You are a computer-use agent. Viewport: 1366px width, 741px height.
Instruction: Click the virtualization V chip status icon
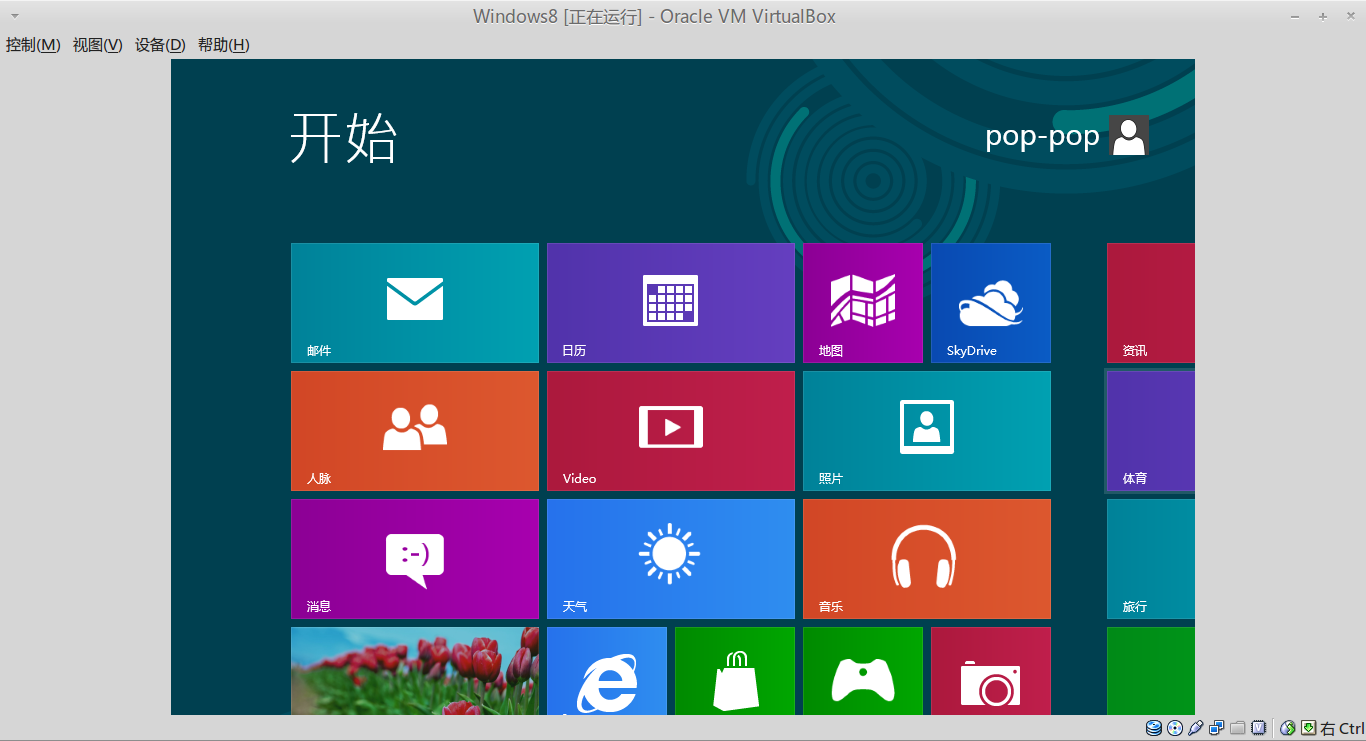(x=1259, y=728)
